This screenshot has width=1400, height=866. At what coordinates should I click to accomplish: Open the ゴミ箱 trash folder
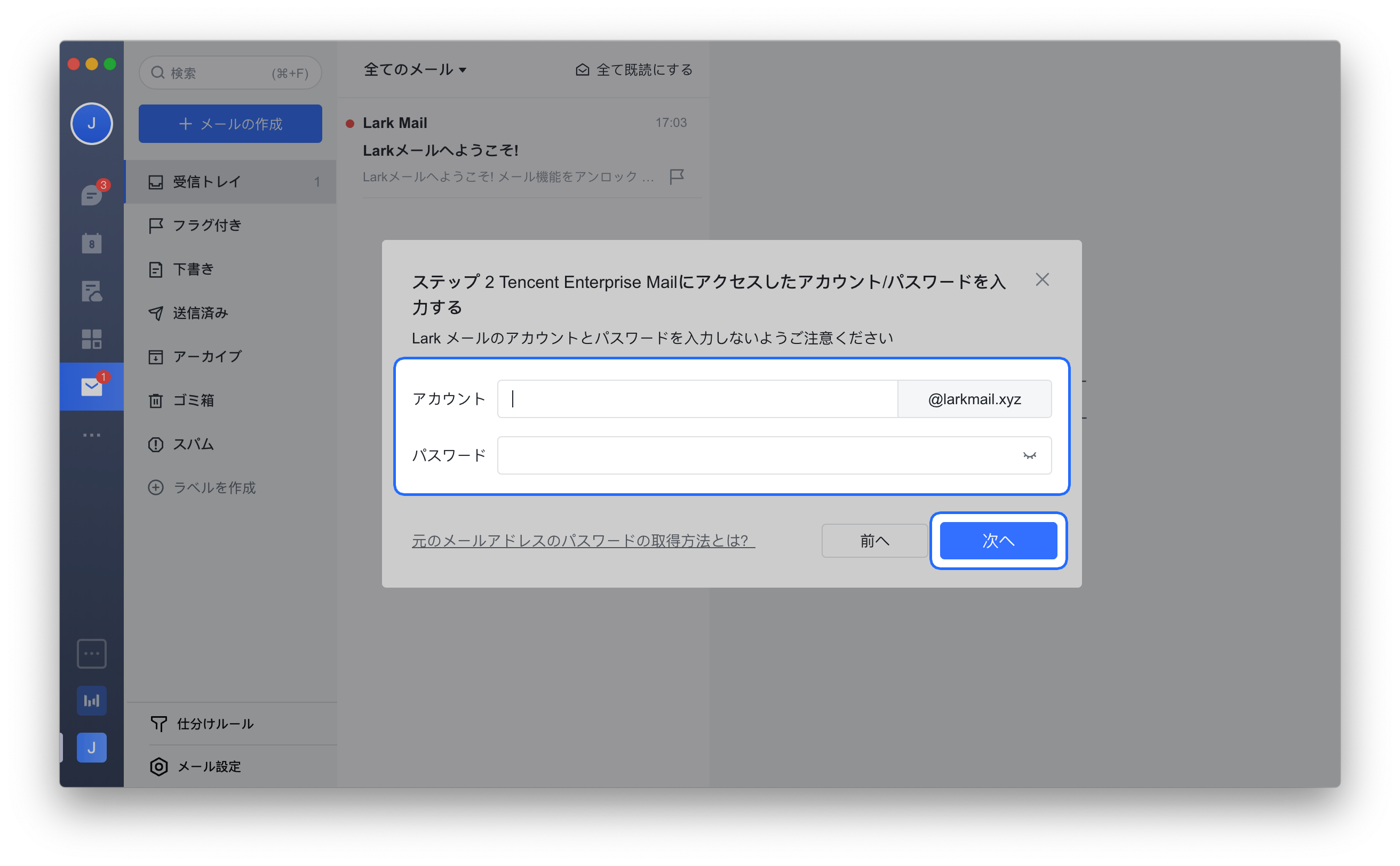click(x=193, y=400)
